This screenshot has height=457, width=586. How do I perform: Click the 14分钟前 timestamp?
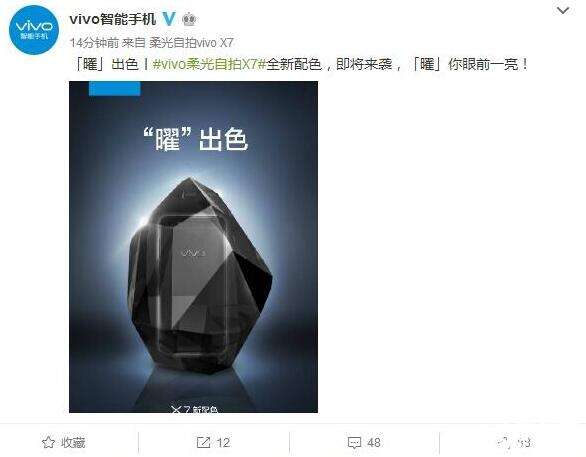94,43
